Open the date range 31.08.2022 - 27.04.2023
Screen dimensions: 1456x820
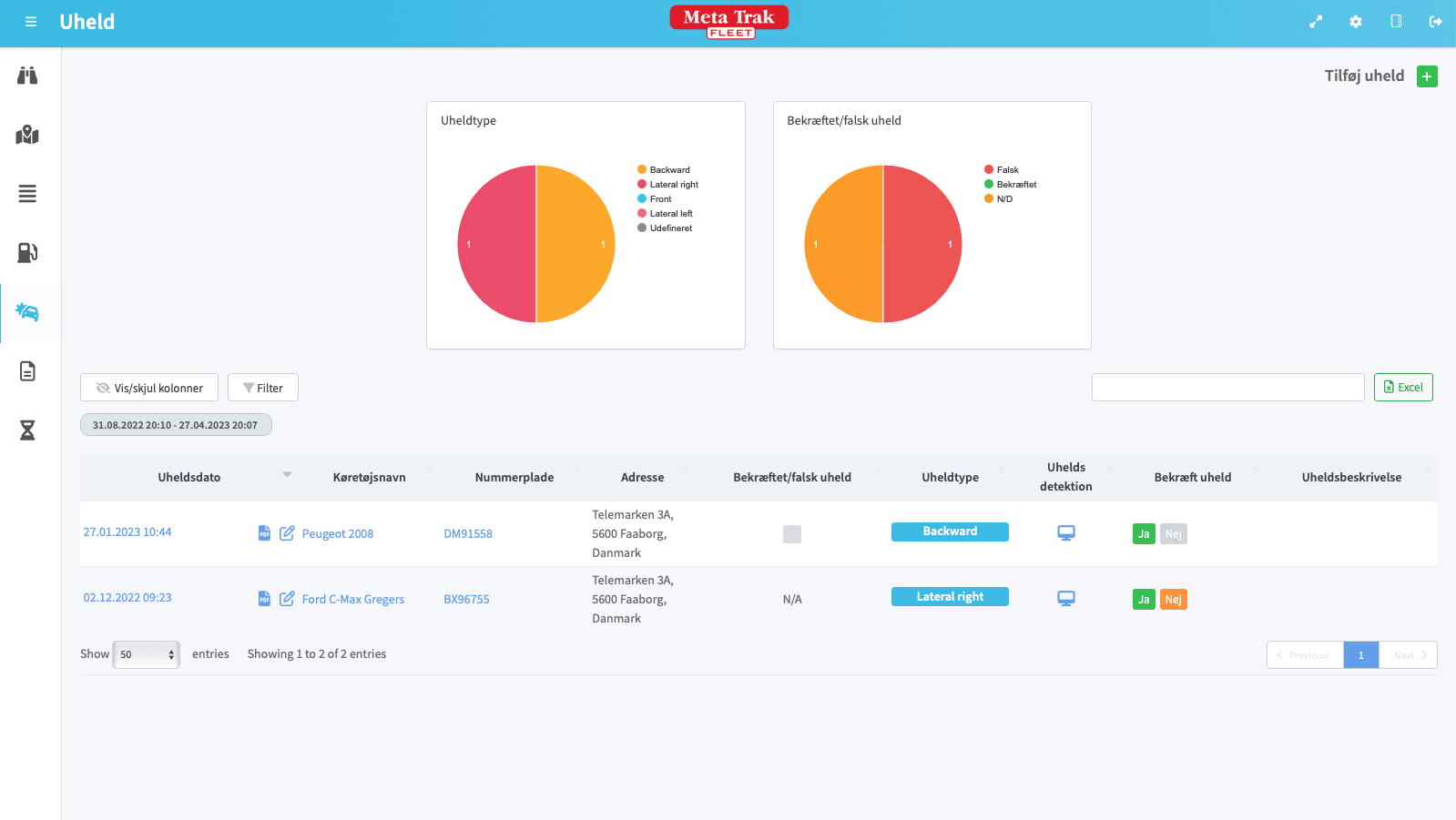pos(176,425)
